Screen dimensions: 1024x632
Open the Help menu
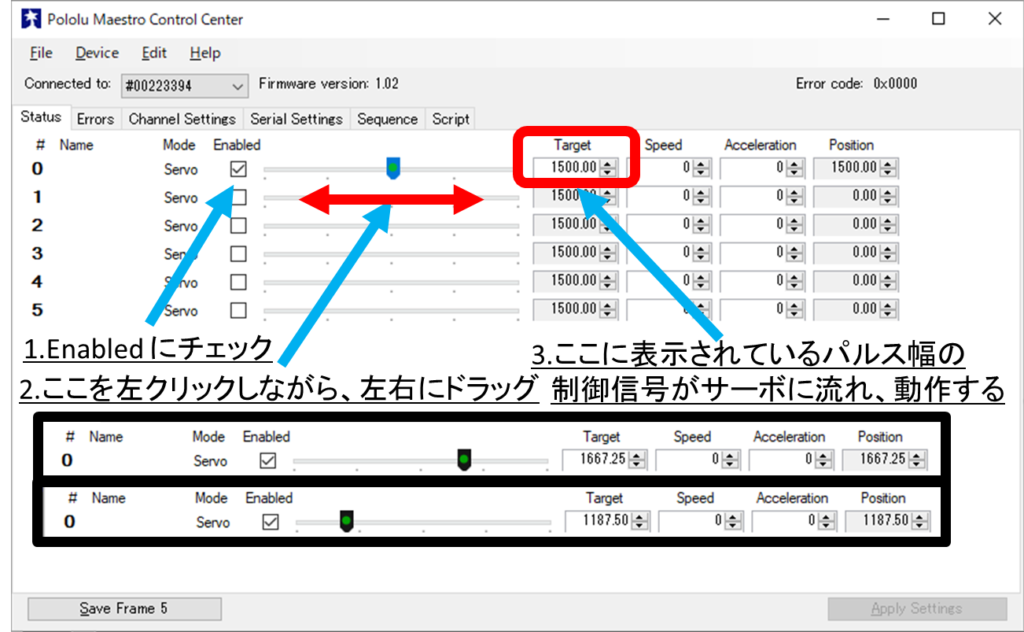click(205, 53)
